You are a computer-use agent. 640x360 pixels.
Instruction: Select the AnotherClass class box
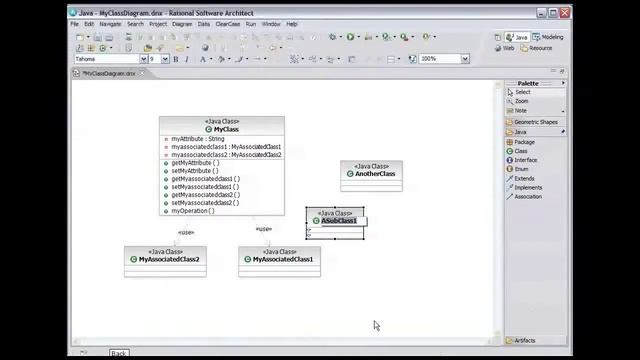pyautogui.click(x=371, y=176)
